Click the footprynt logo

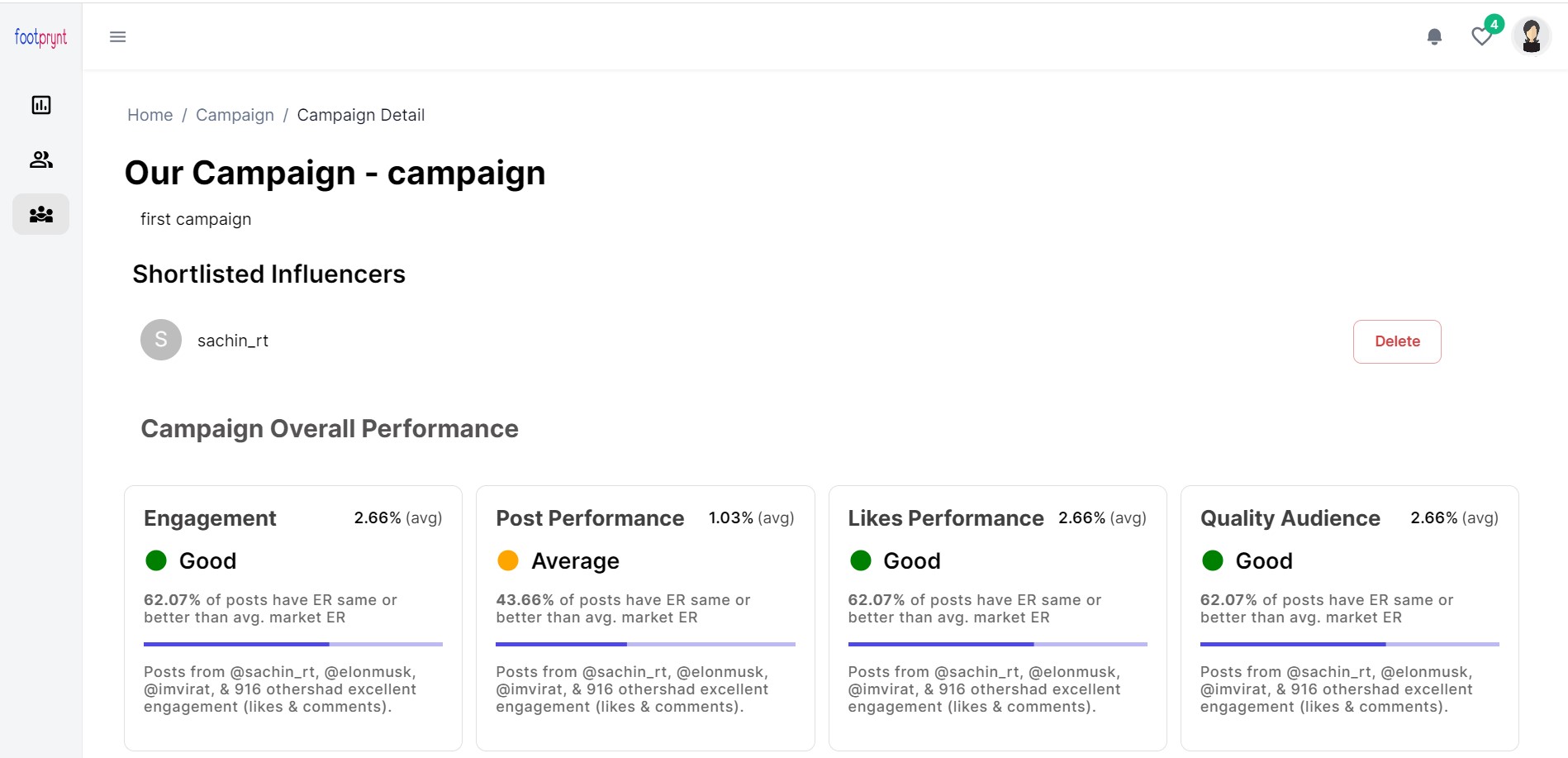point(40,37)
